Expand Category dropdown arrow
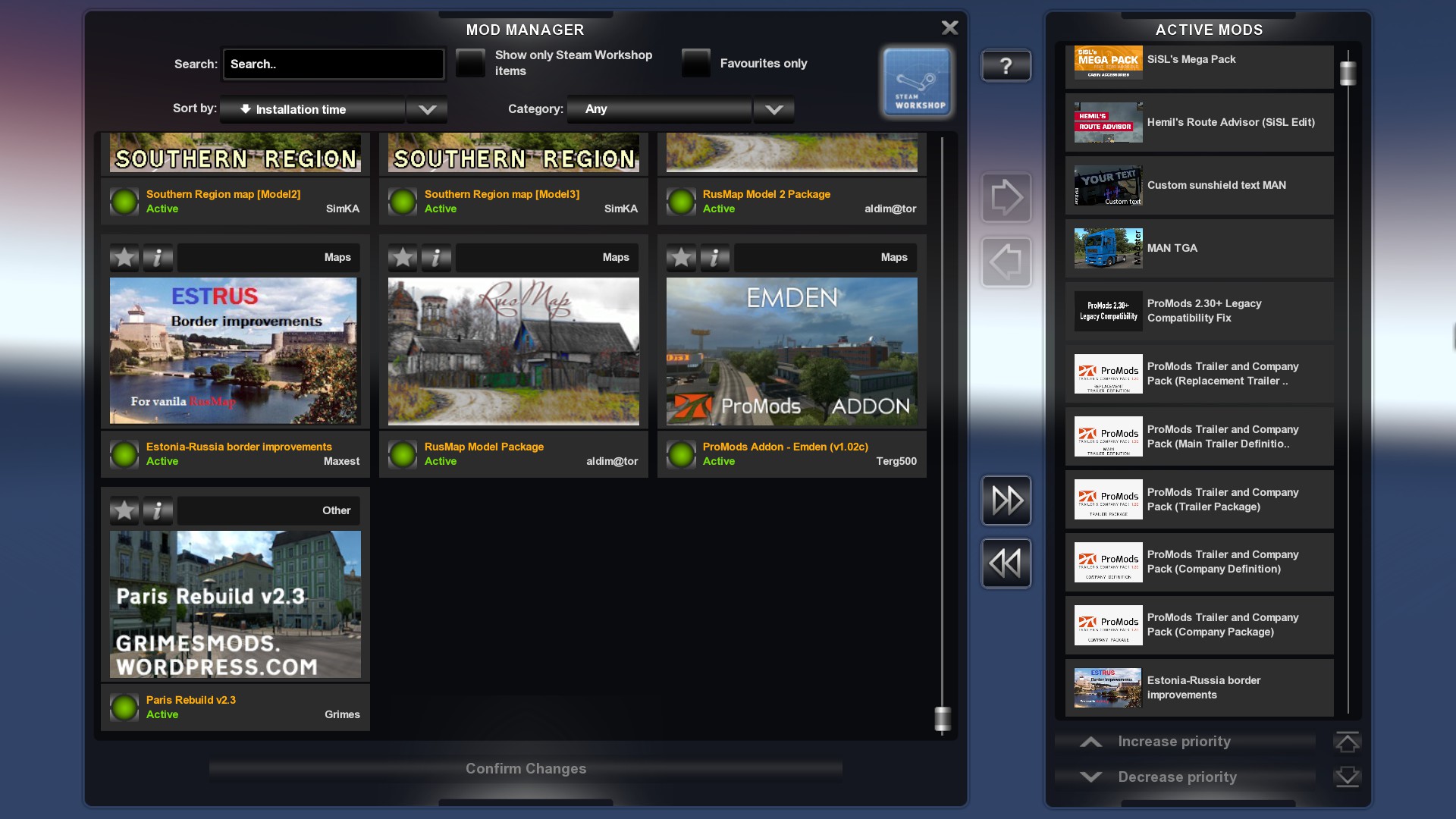Screen dimensions: 1456x819 [x=773, y=109]
